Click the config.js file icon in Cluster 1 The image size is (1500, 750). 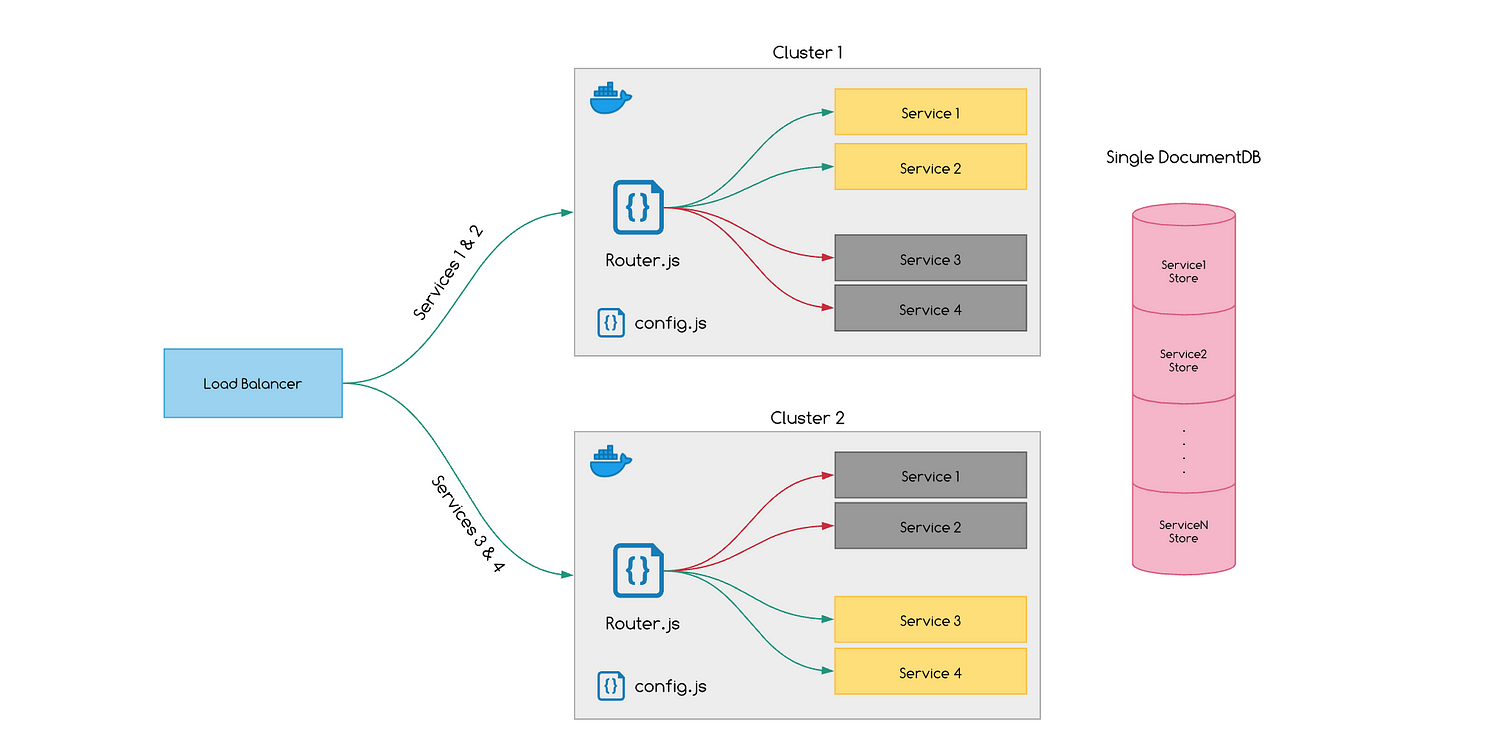(611, 323)
